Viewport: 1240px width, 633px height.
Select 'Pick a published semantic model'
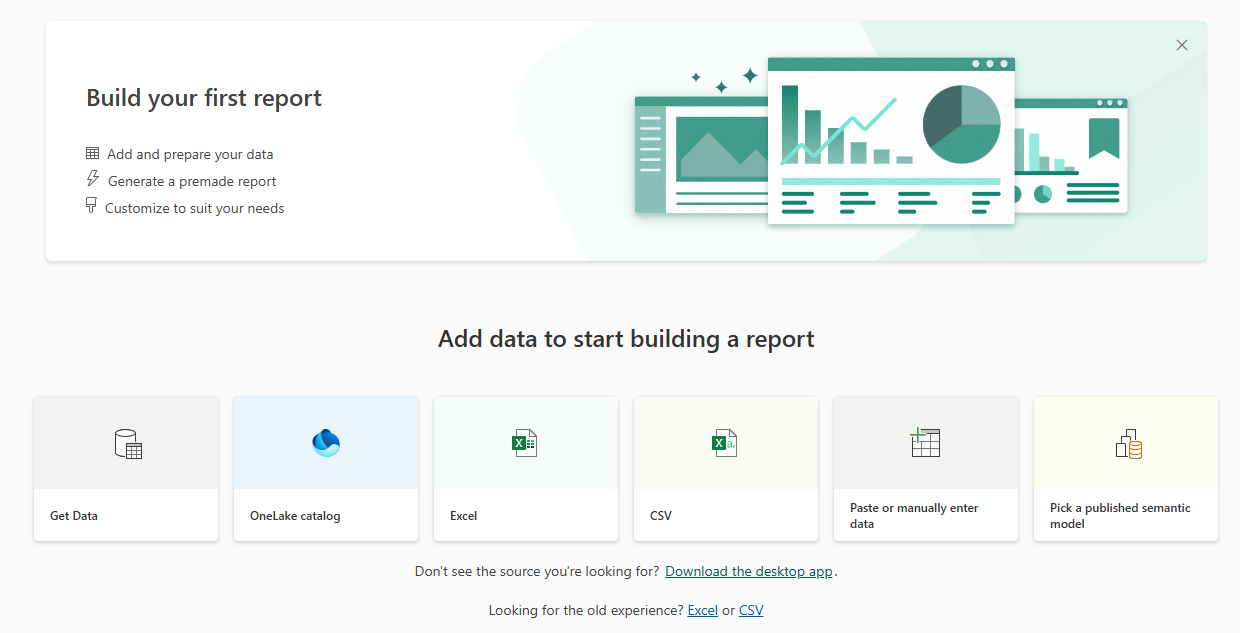(1126, 468)
